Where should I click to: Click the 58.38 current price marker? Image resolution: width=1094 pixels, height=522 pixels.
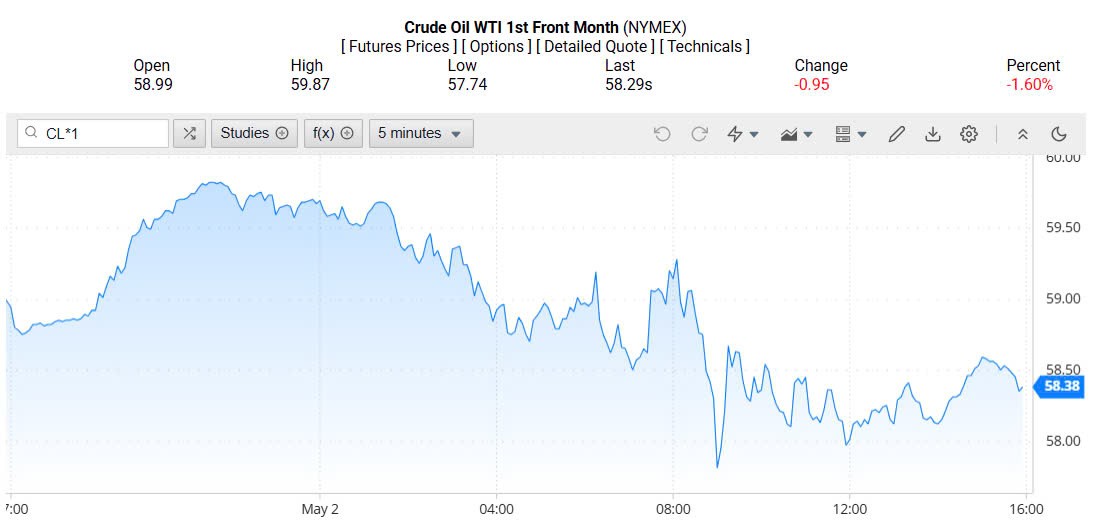[x=1060, y=386]
